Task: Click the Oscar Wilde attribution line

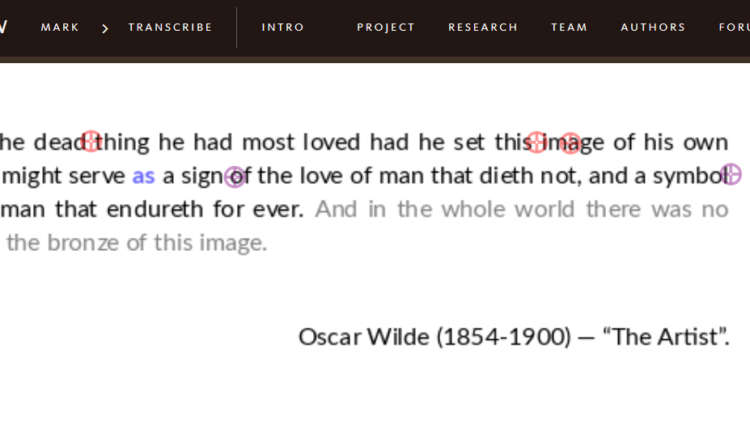Action: click(x=513, y=336)
